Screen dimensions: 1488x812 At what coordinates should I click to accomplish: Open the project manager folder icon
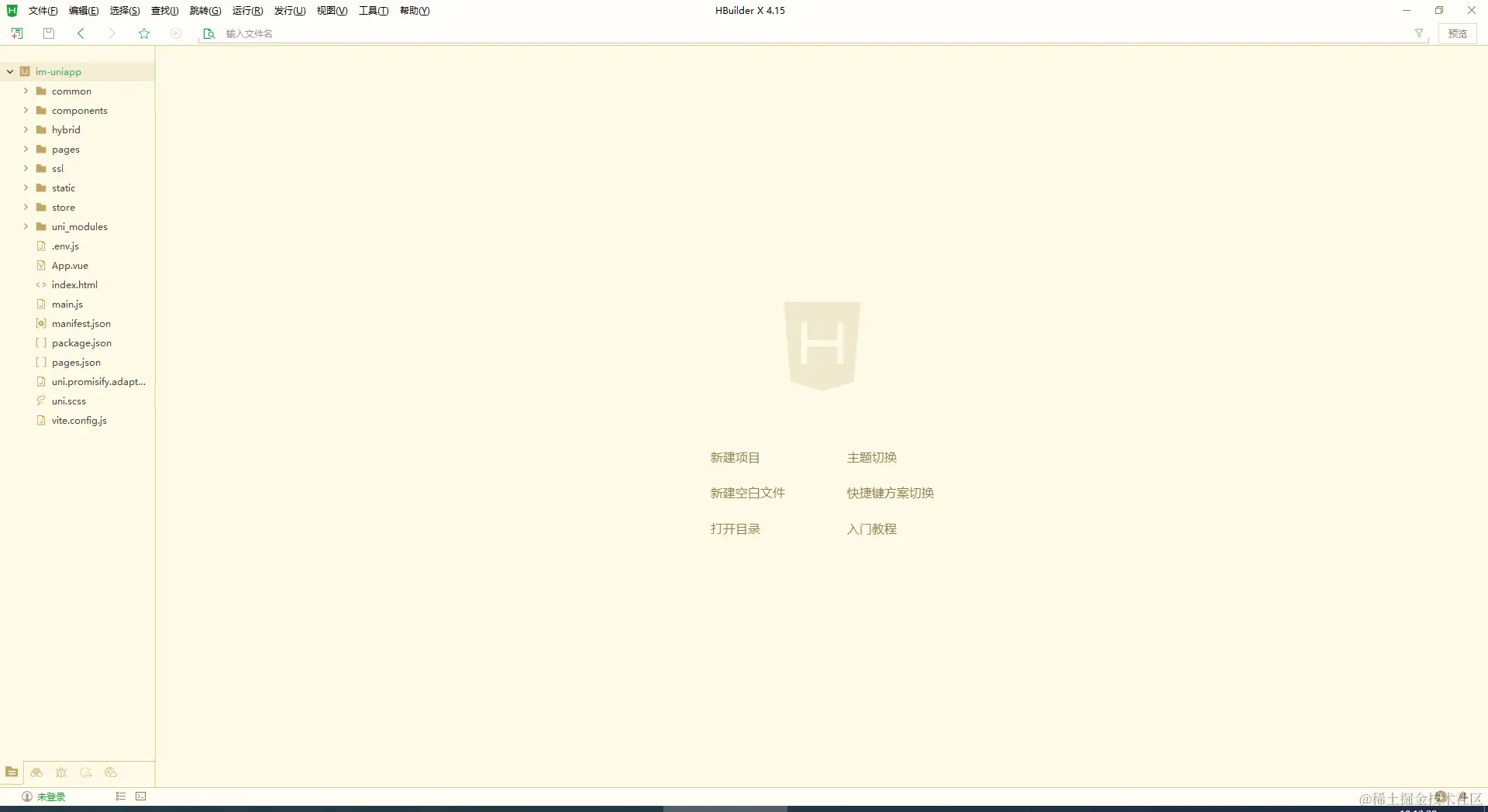12,772
